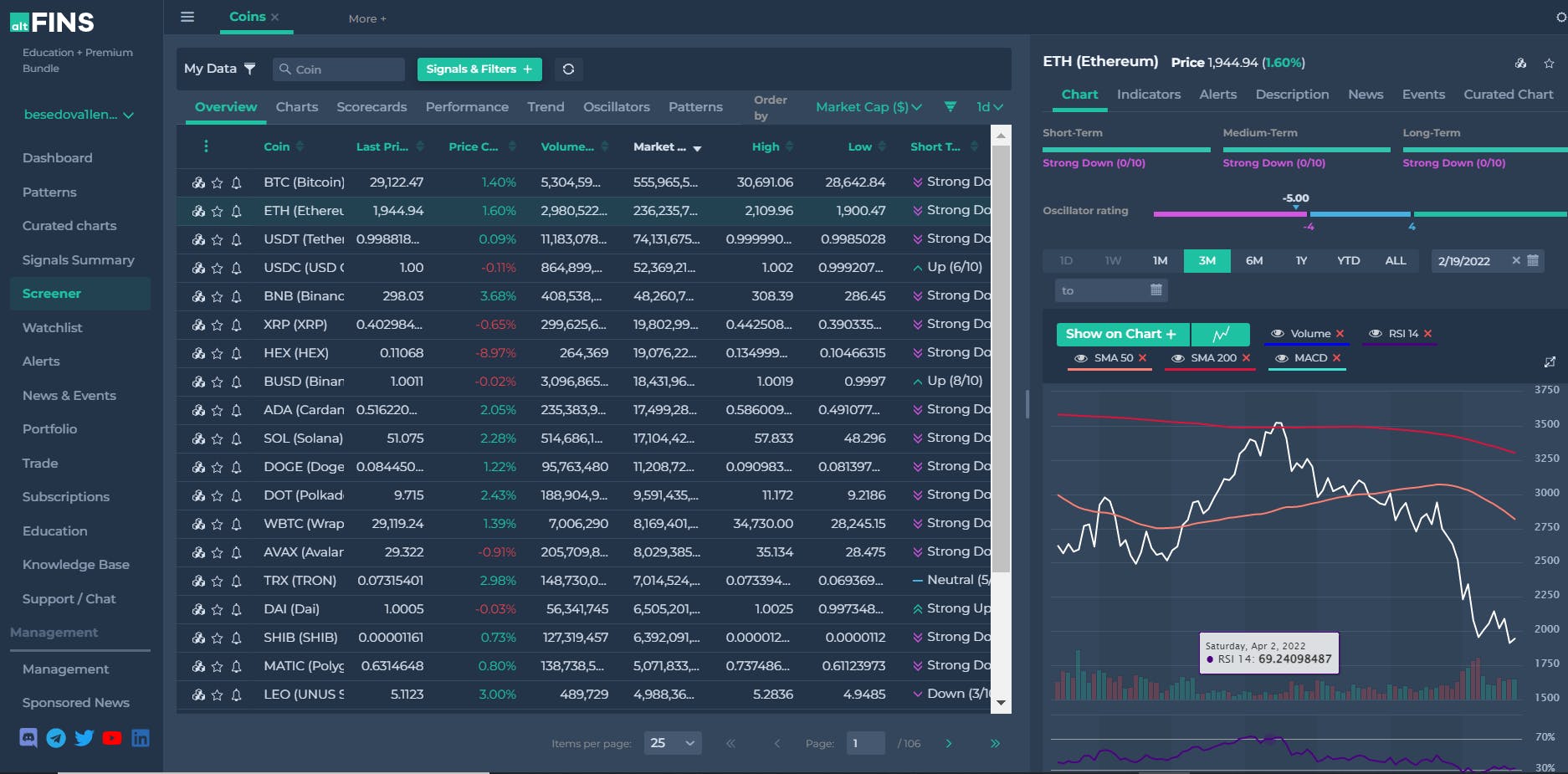Open the More + tab button
This screenshot has height=774, width=1568.
point(367,18)
